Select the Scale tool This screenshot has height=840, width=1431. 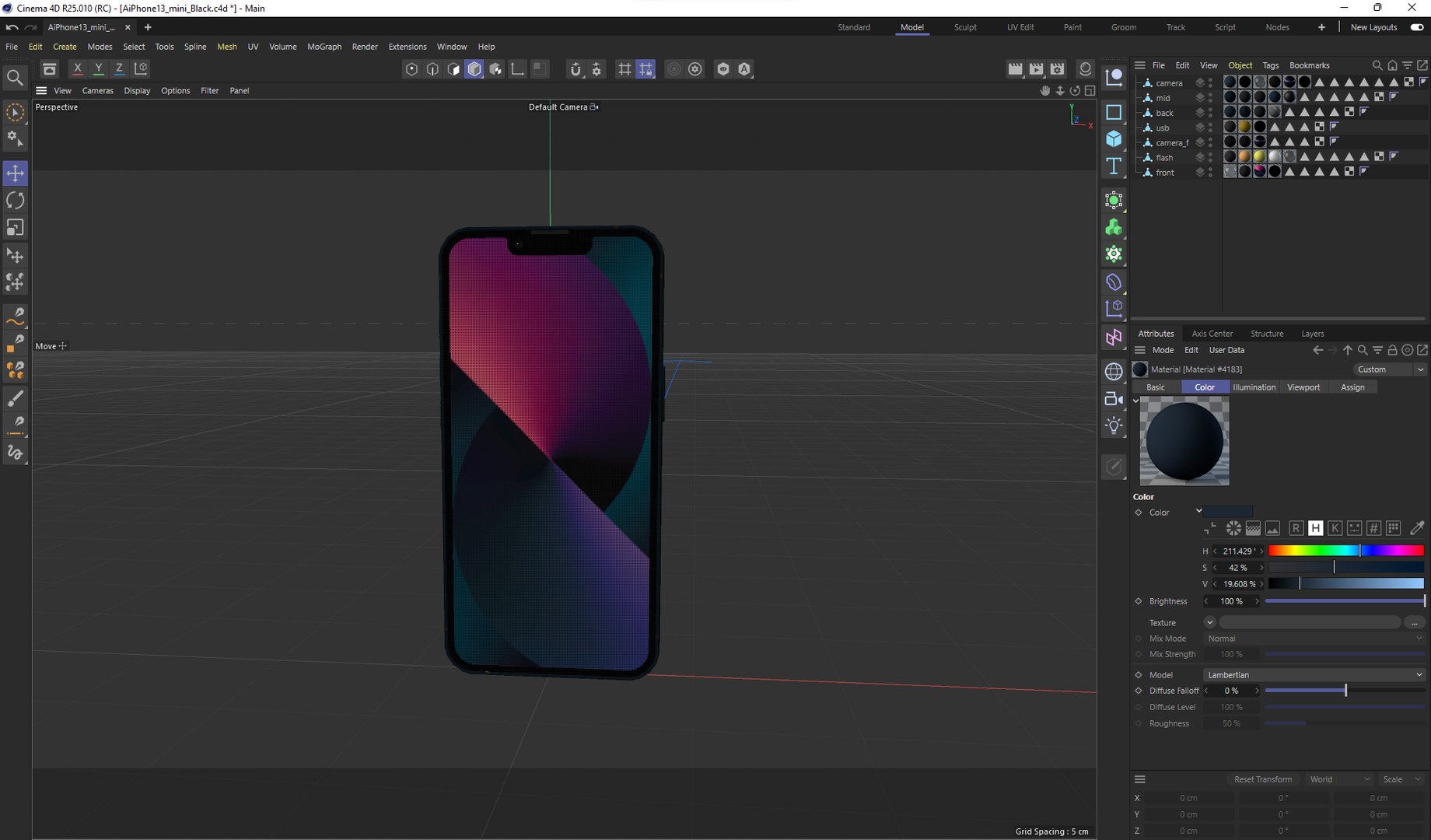click(x=16, y=227)
